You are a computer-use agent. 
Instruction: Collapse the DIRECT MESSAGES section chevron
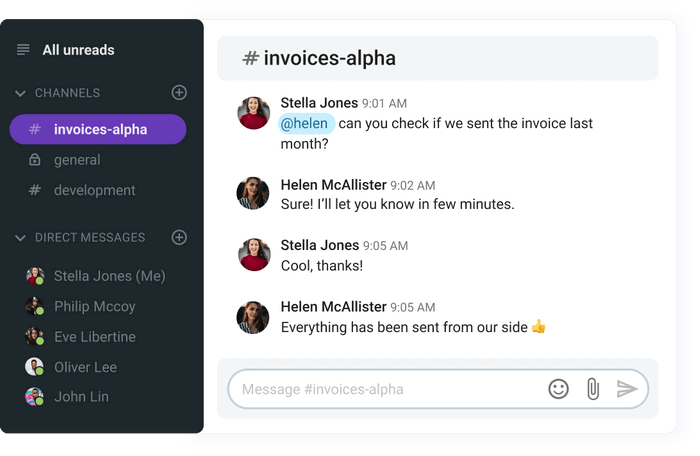pos(20,238)
